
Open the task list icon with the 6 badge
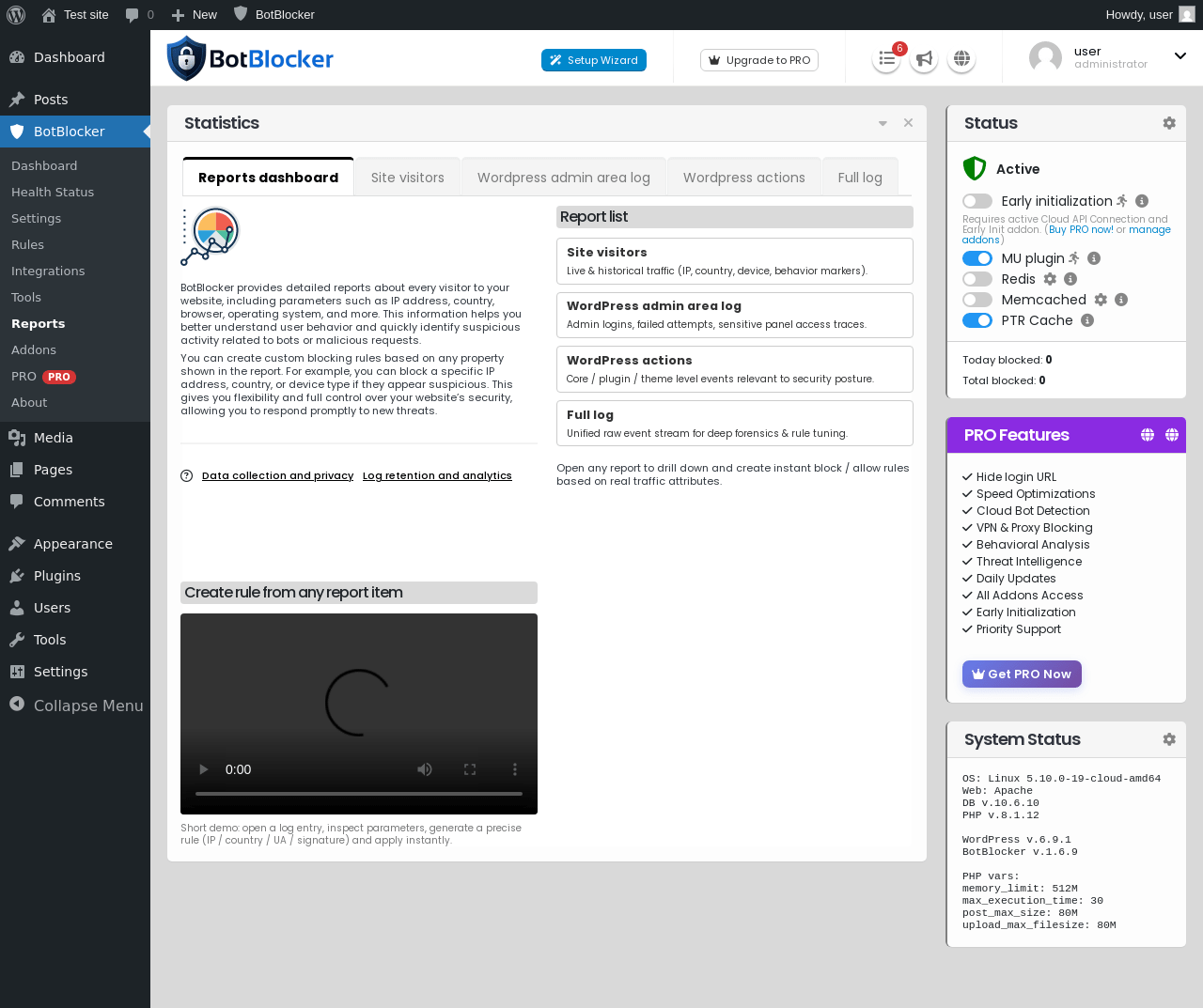click(886, 59)
